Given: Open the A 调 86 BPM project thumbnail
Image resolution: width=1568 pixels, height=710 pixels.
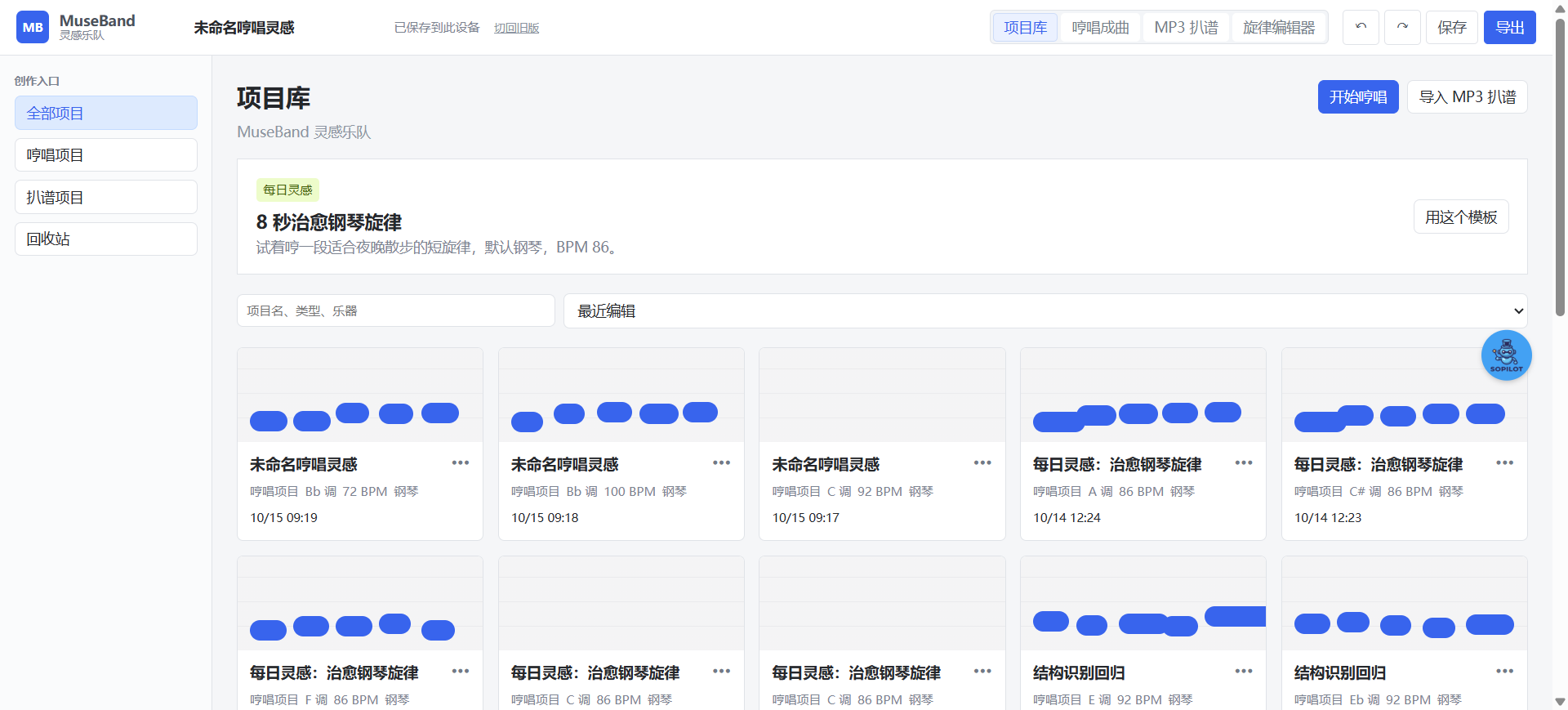Looking at the screenshot, I should pyautogui.click(x=1143, y=395).
